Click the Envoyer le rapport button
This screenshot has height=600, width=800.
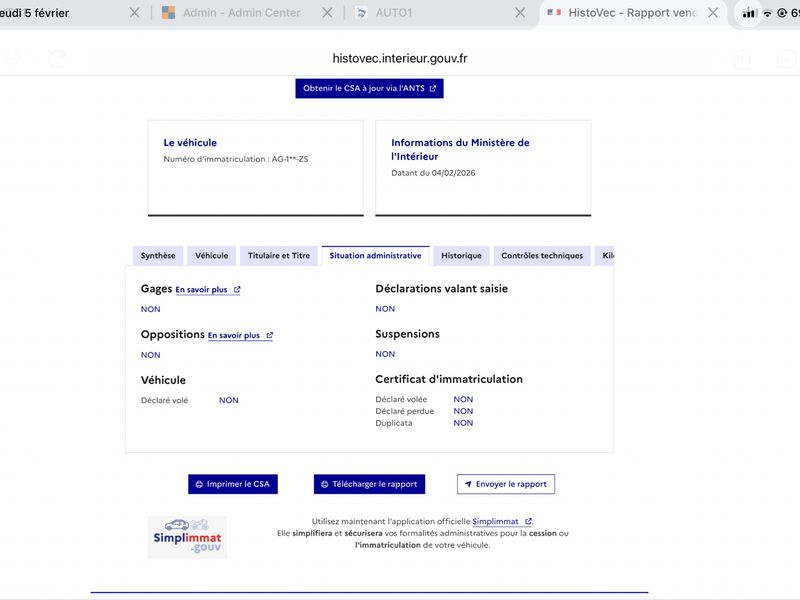coord(506,484)
